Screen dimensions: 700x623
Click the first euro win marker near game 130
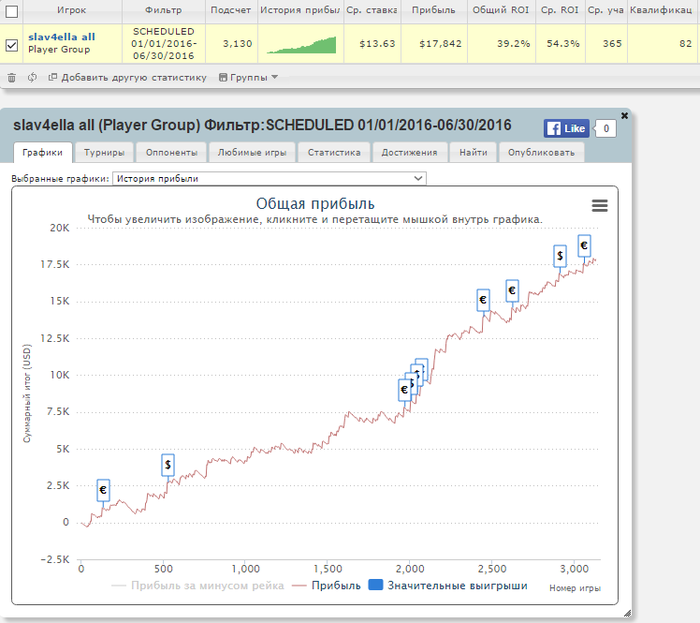point(103,490)
